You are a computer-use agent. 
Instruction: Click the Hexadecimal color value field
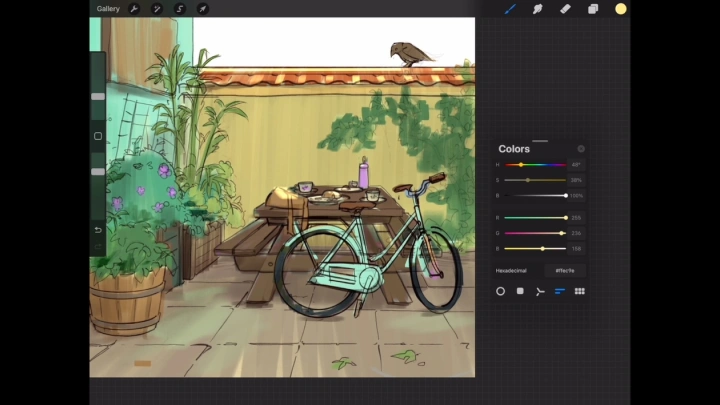(566, 270)
